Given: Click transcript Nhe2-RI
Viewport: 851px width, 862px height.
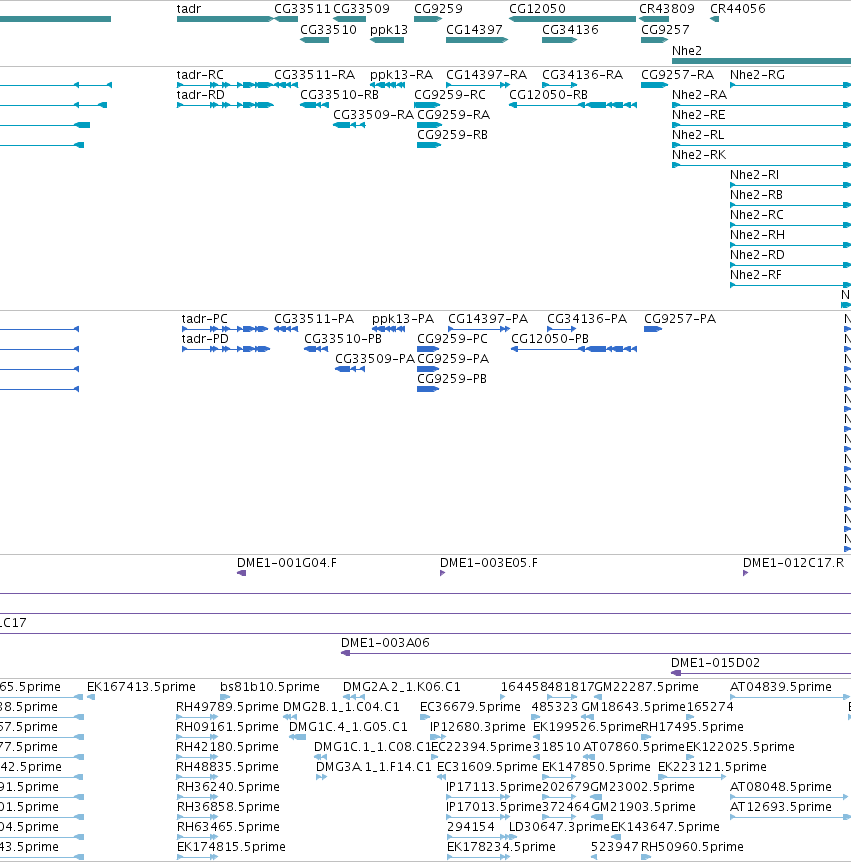Looking at the screenshot, I should [754, 175].
